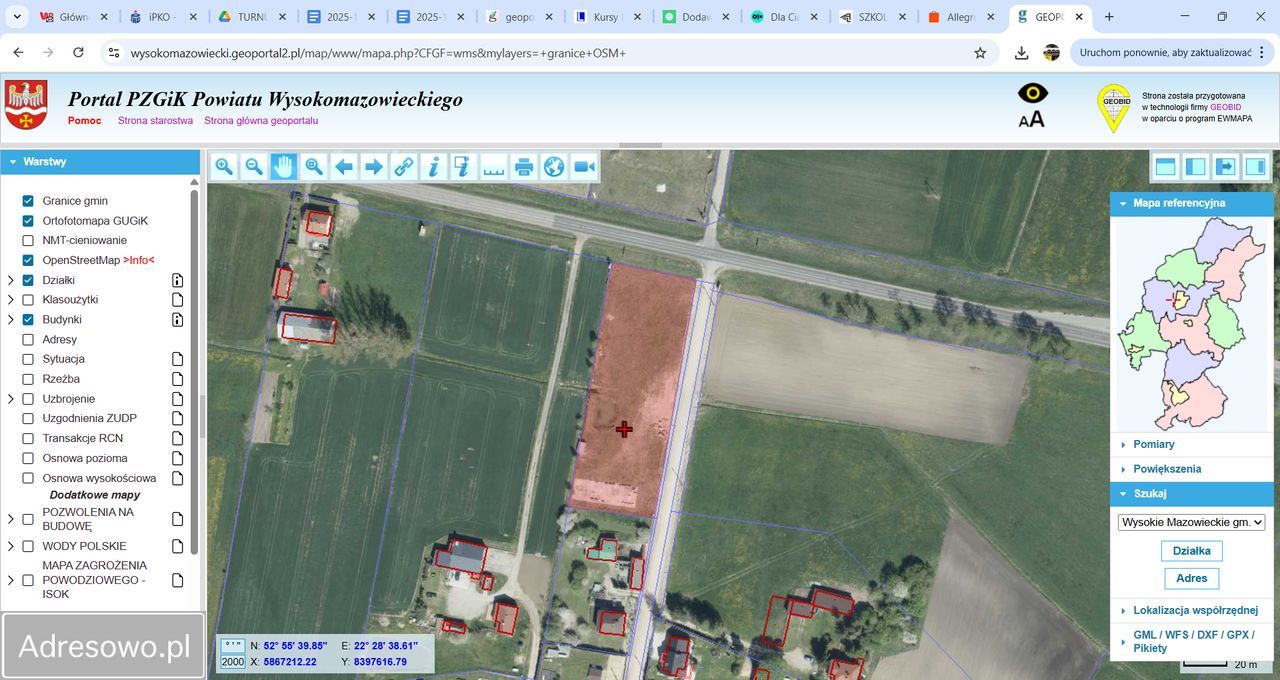Open Strona główna geoportalu link
The width and height of the screenshot is (1280, 680).
coord(261,121)
